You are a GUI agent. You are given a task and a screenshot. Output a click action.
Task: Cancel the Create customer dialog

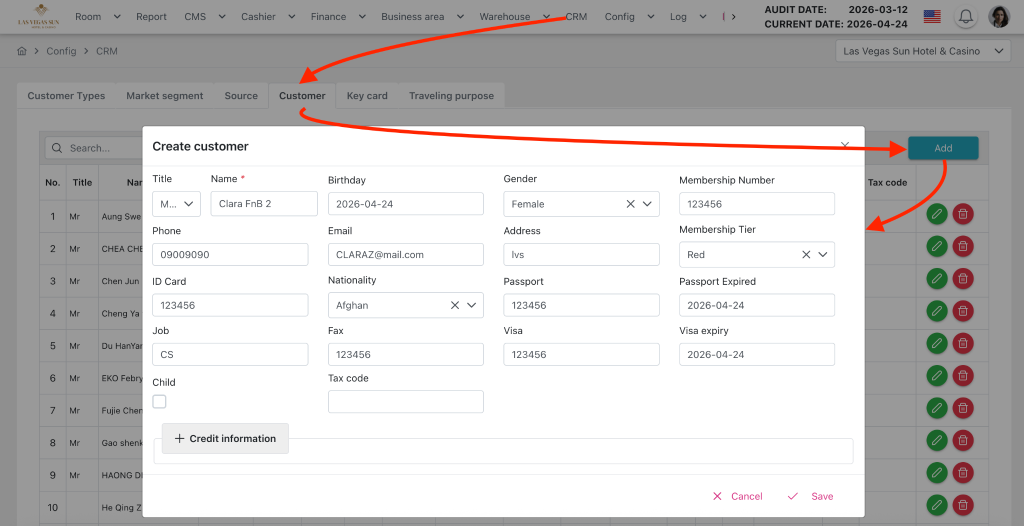click(x=737, y=496)
